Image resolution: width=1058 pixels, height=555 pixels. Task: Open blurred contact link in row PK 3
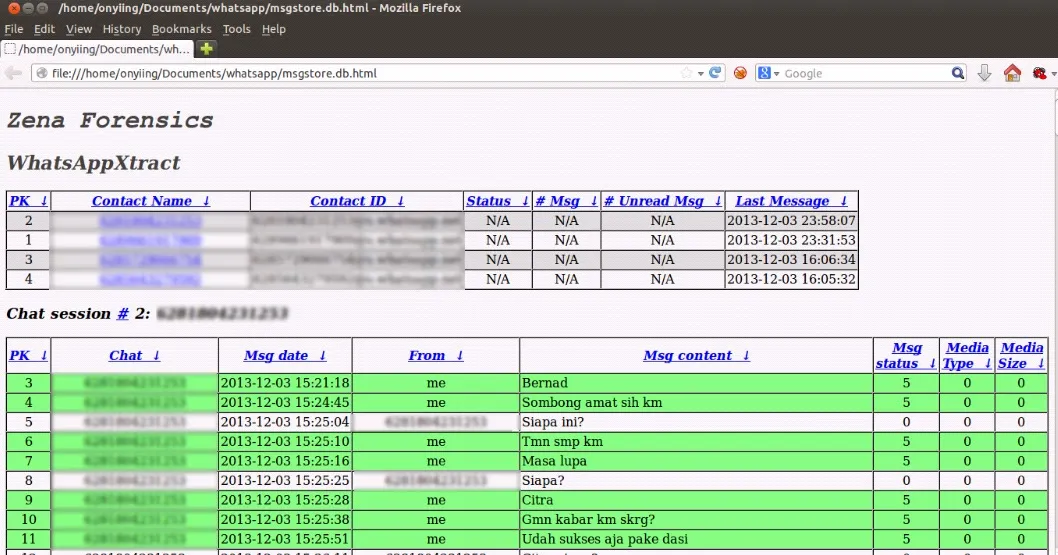(x=150, y=260)
